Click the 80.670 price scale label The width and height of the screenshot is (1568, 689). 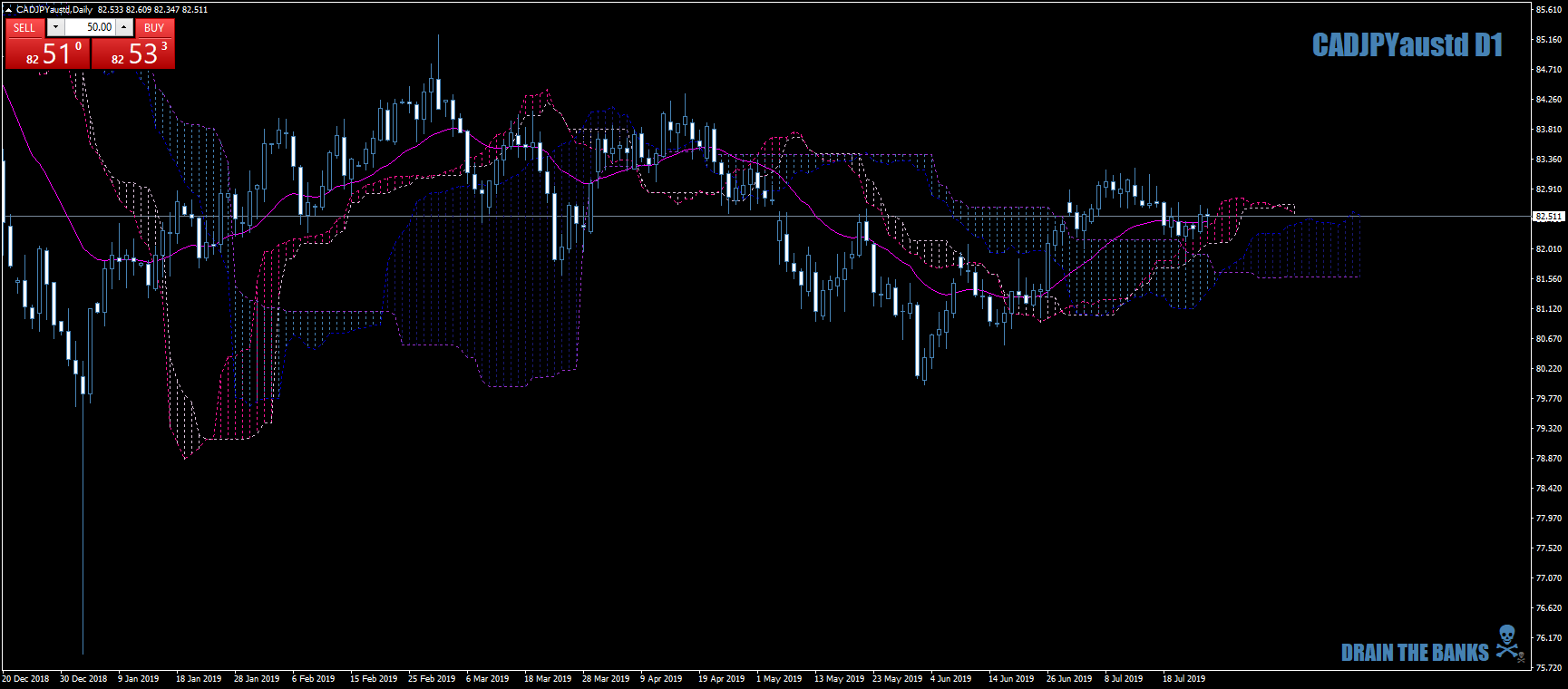click(1549, 338)
